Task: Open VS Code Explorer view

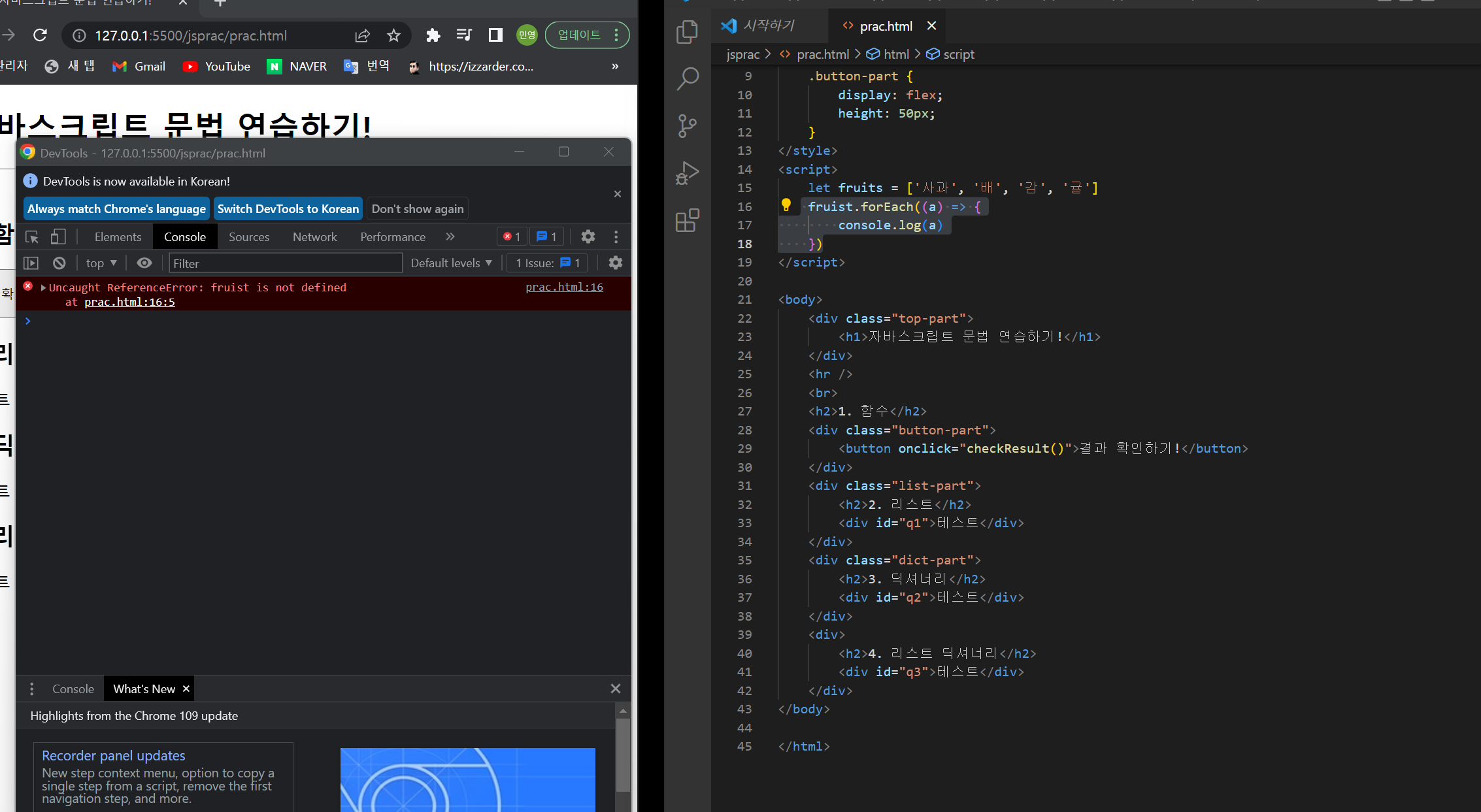Action: pyautogui.click(x=688, y=31)
